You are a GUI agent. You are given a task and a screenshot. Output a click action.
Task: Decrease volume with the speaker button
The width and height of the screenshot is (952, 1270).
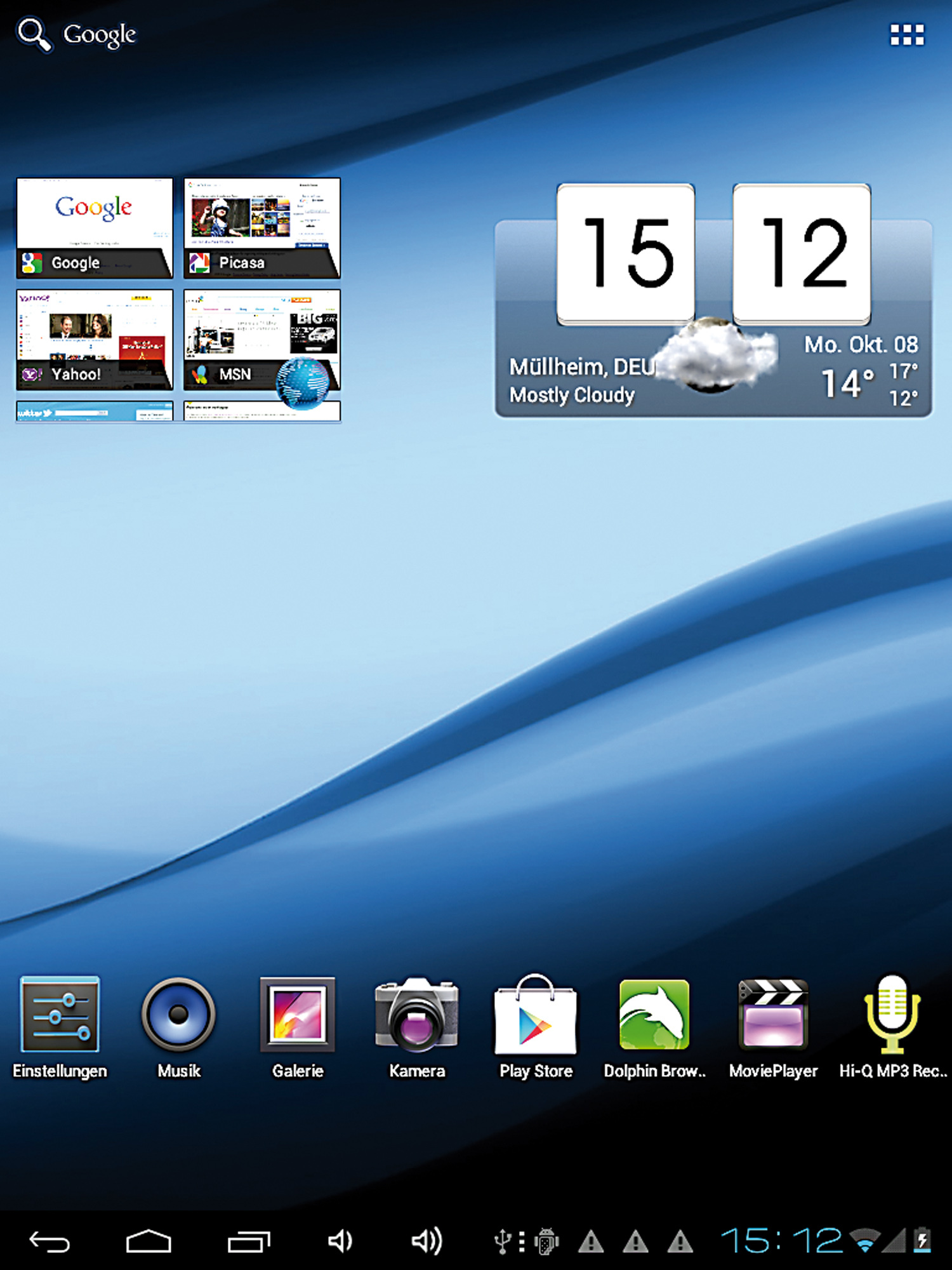(x=340, y=1241)
